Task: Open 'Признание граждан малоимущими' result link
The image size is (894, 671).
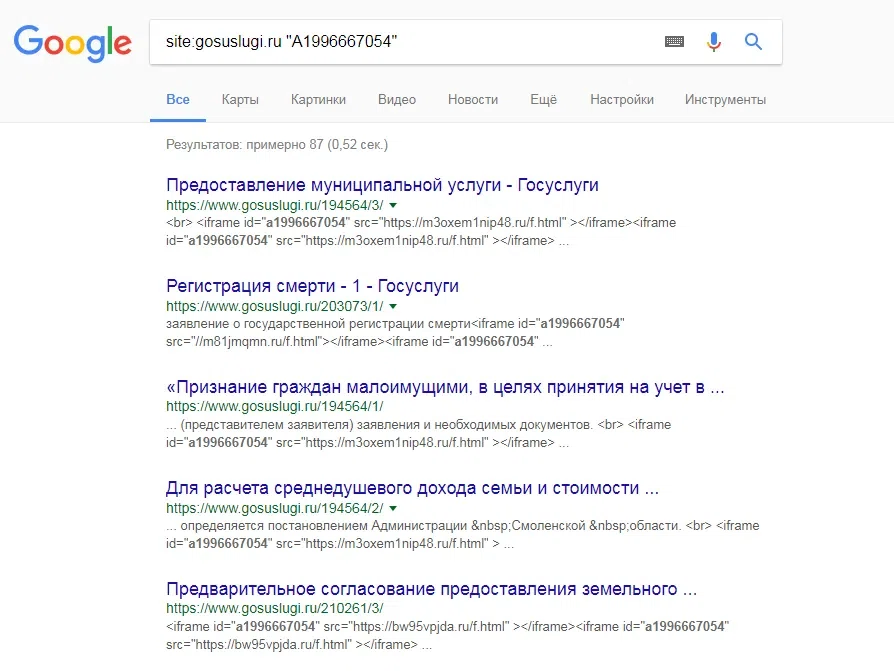Action: point(445,387)
